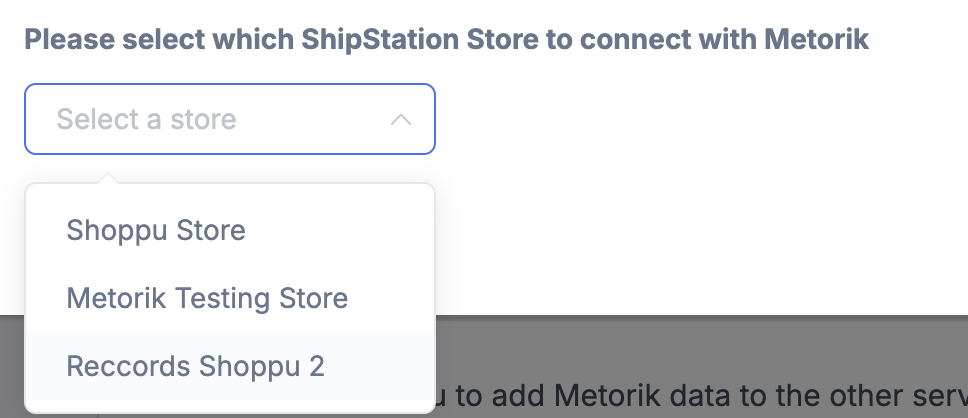The height and width of the screenshot is (418, 968).
Task: Click the pointer notch atop the options popover
Action: 107,178
